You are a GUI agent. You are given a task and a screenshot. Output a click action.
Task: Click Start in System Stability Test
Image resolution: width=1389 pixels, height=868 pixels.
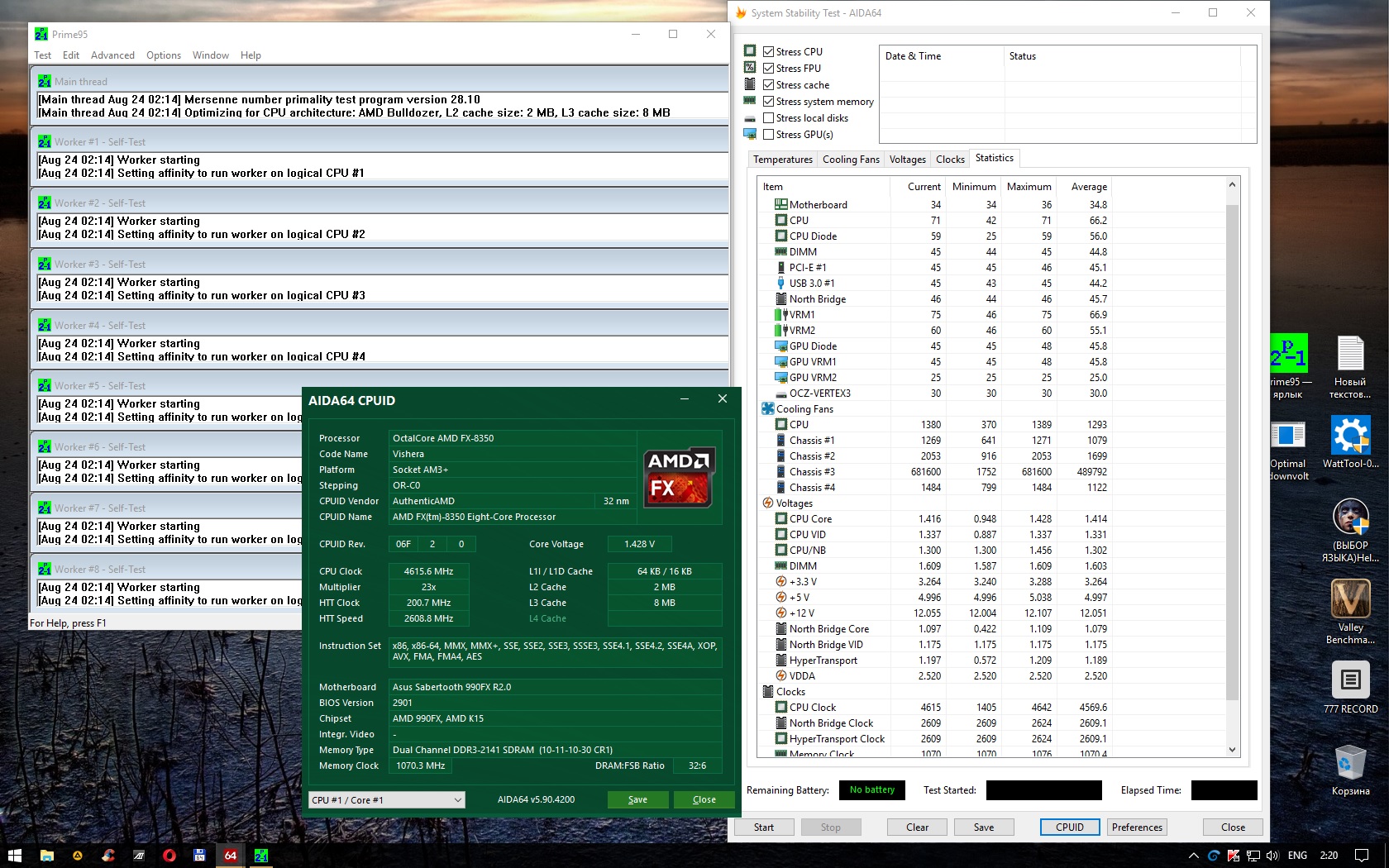pos(764,827)
